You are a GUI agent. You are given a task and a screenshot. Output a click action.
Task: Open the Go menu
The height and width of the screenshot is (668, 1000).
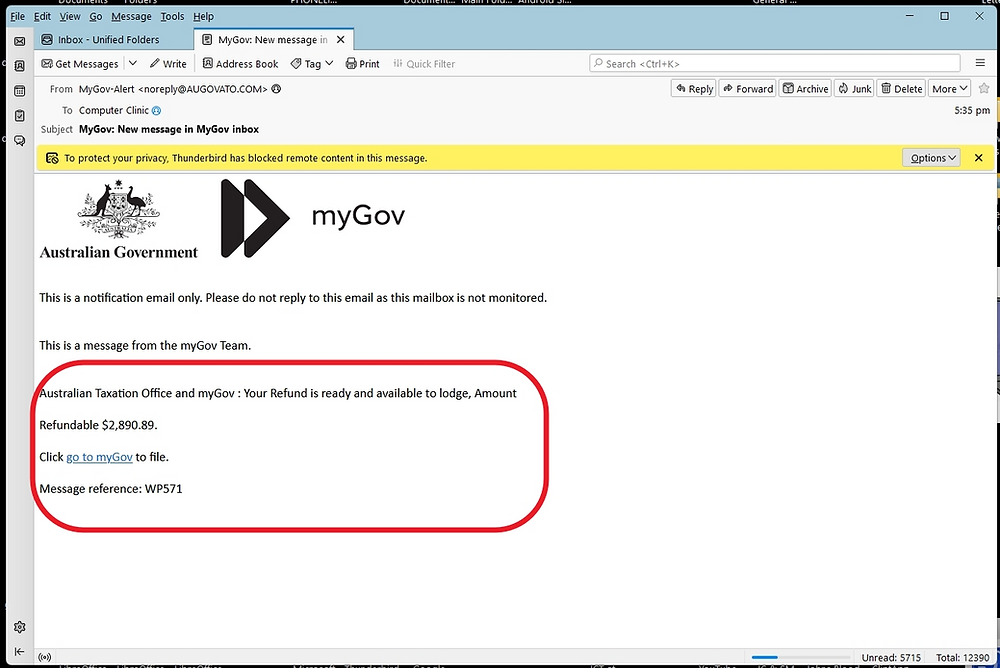coord(96,17)
